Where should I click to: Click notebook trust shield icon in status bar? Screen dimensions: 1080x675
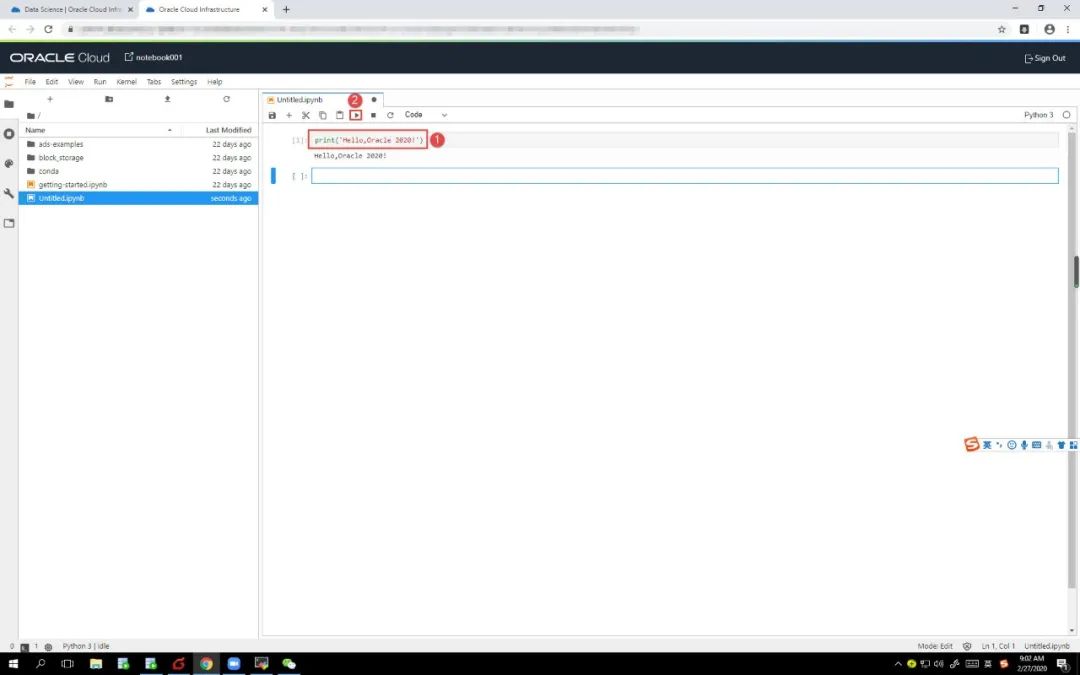click(967, 646)
